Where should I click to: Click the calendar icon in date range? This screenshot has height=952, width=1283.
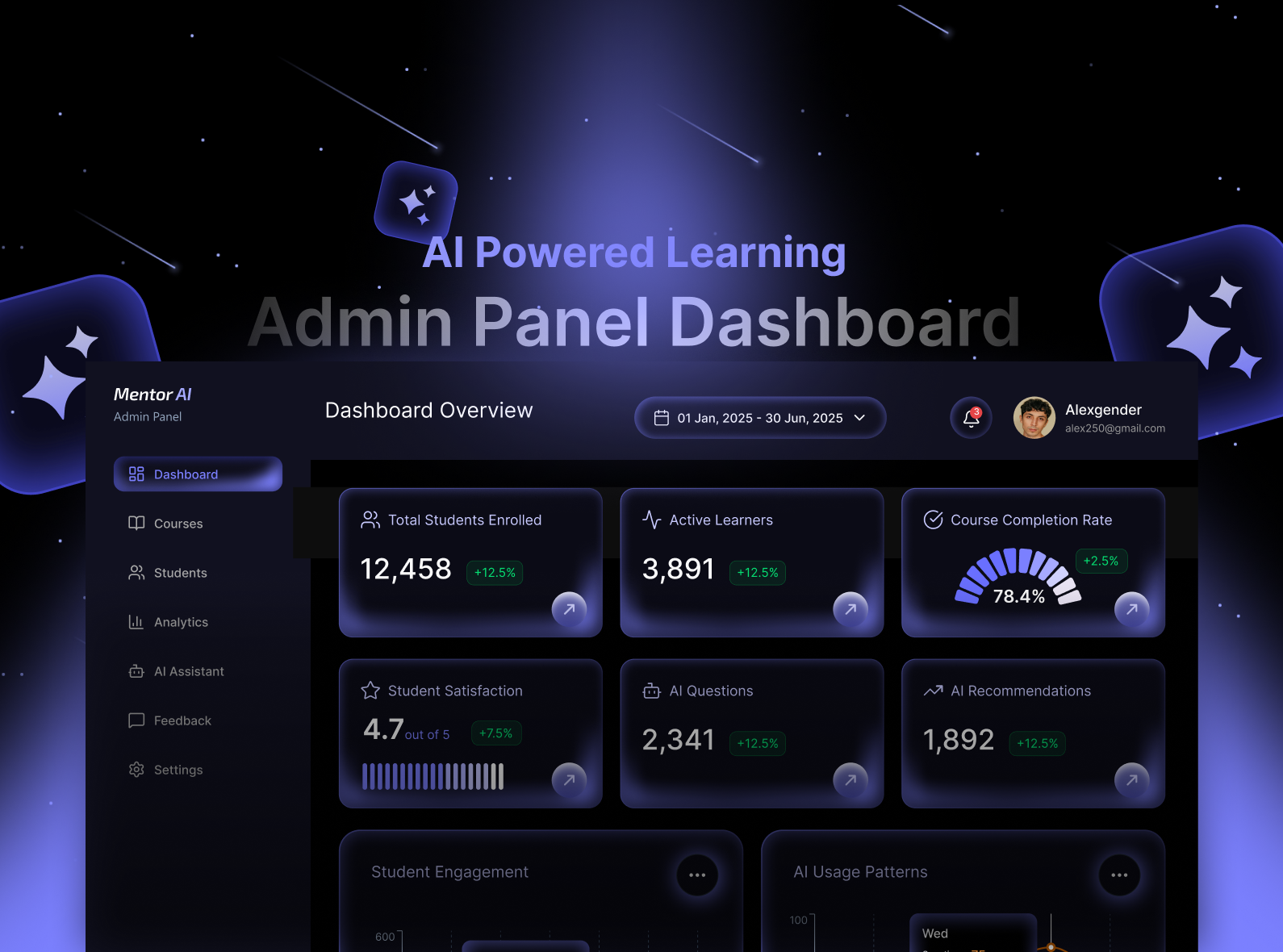point(662,418)
